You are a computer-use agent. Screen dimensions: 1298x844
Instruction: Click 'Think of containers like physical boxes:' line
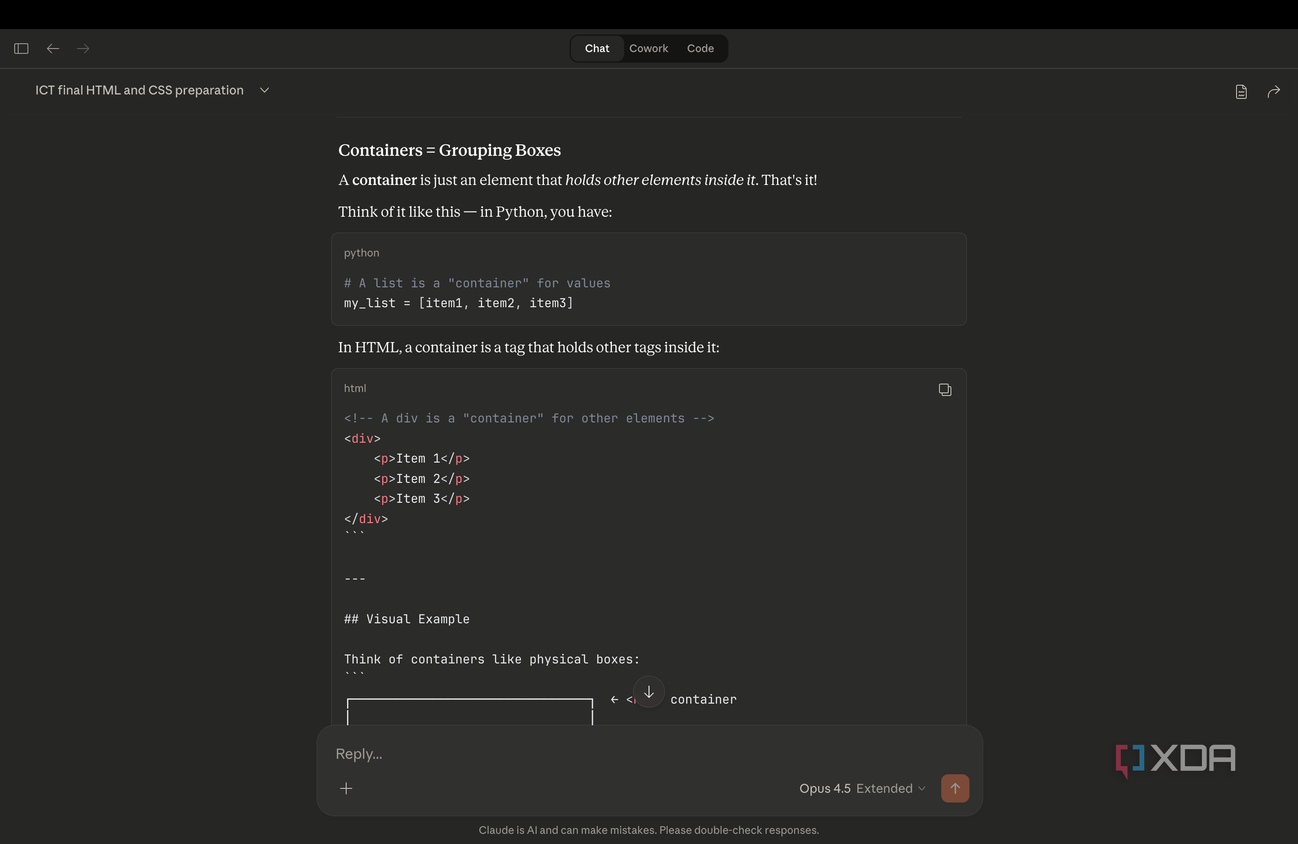(492, 659)
